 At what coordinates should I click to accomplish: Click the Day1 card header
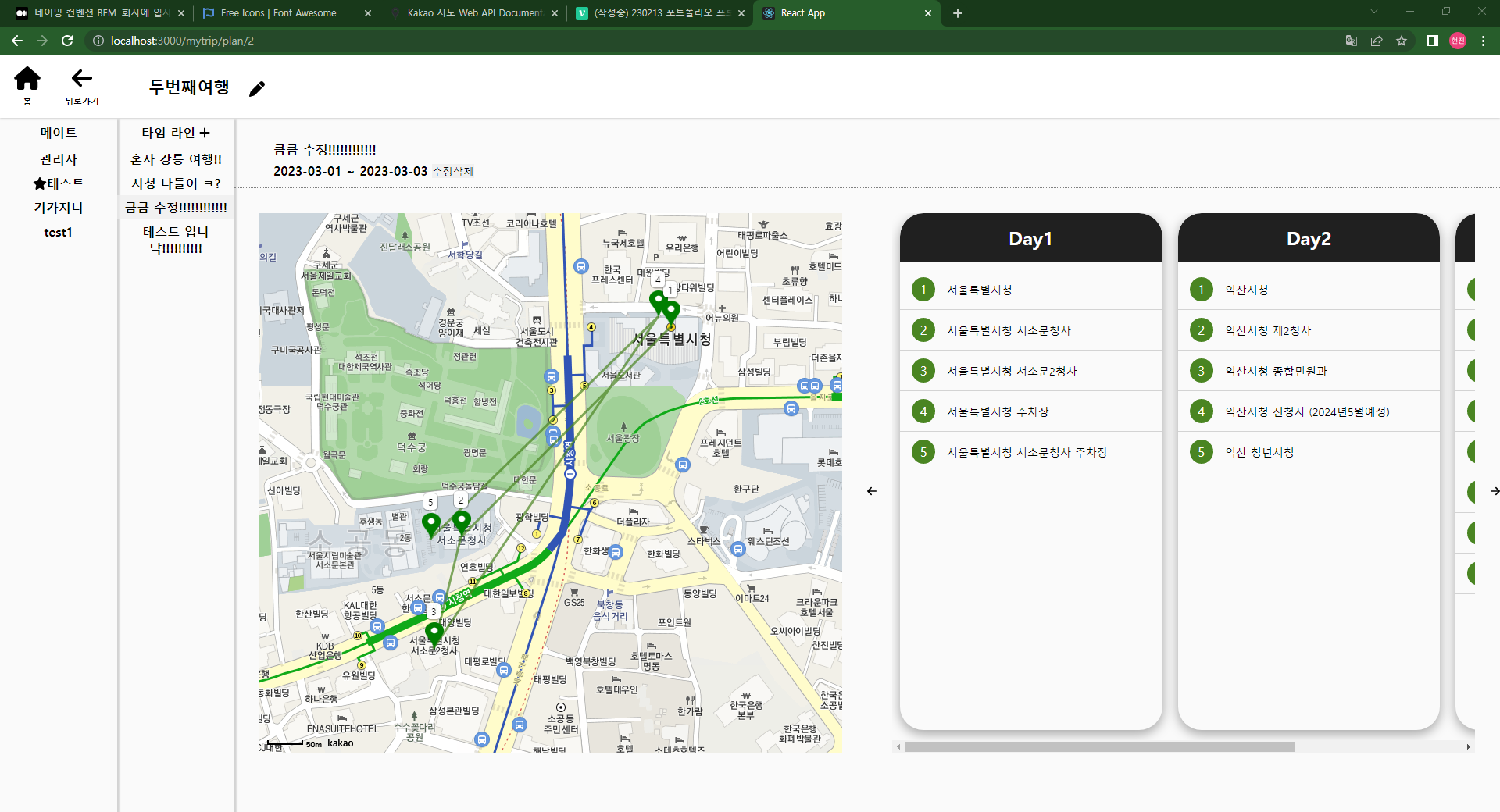[1030, 238]
